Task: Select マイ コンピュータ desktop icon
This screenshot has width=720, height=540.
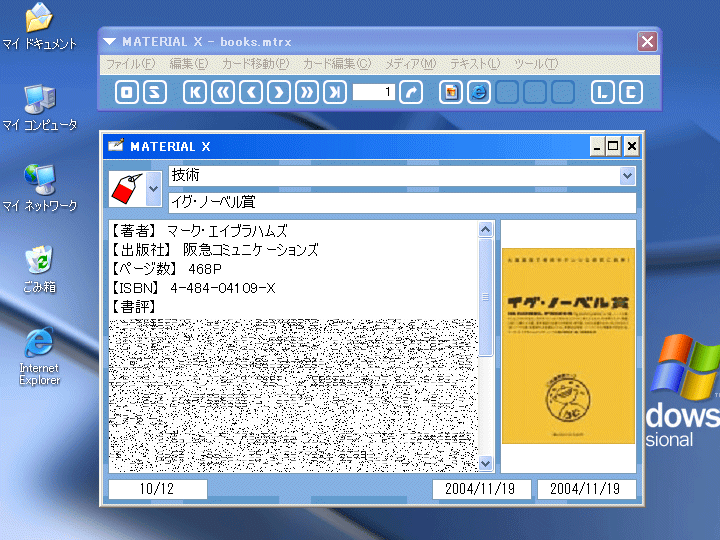Action: pos(39,107)
